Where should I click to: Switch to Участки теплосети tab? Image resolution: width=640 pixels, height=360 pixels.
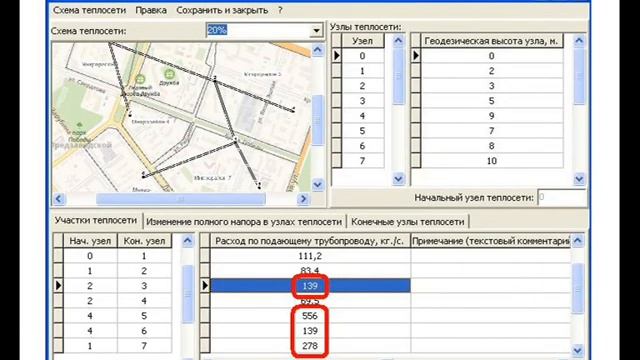[x=96, y=220]
